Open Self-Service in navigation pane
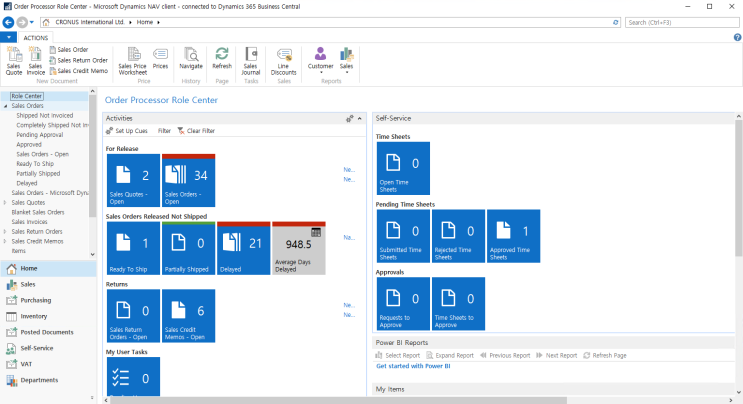This screenshot has height=404, width=743. tap(48, 348)
